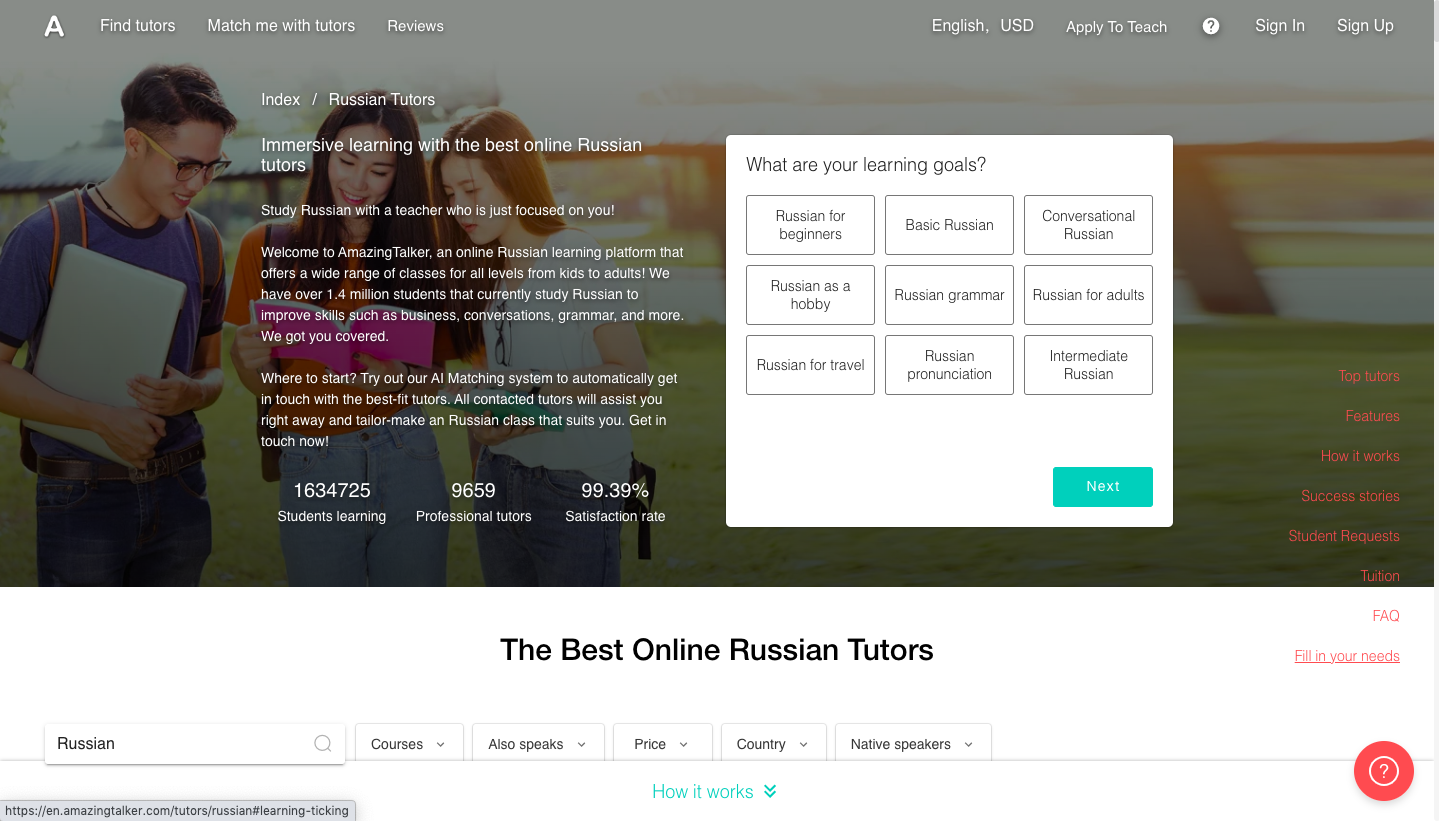1439x821 pixels.
Task: Go to Reviews in the navigation bar
Action: click(415, 26)
